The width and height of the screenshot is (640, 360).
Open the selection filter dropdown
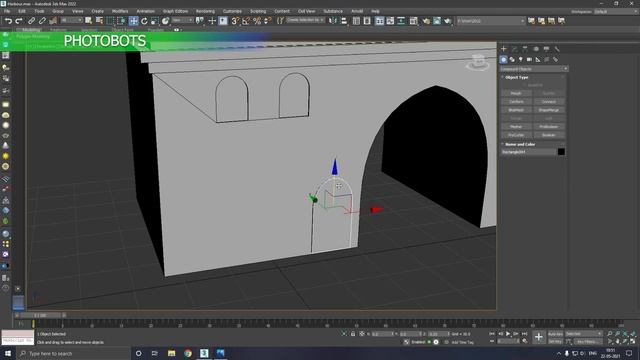click(x=70, y=20)
